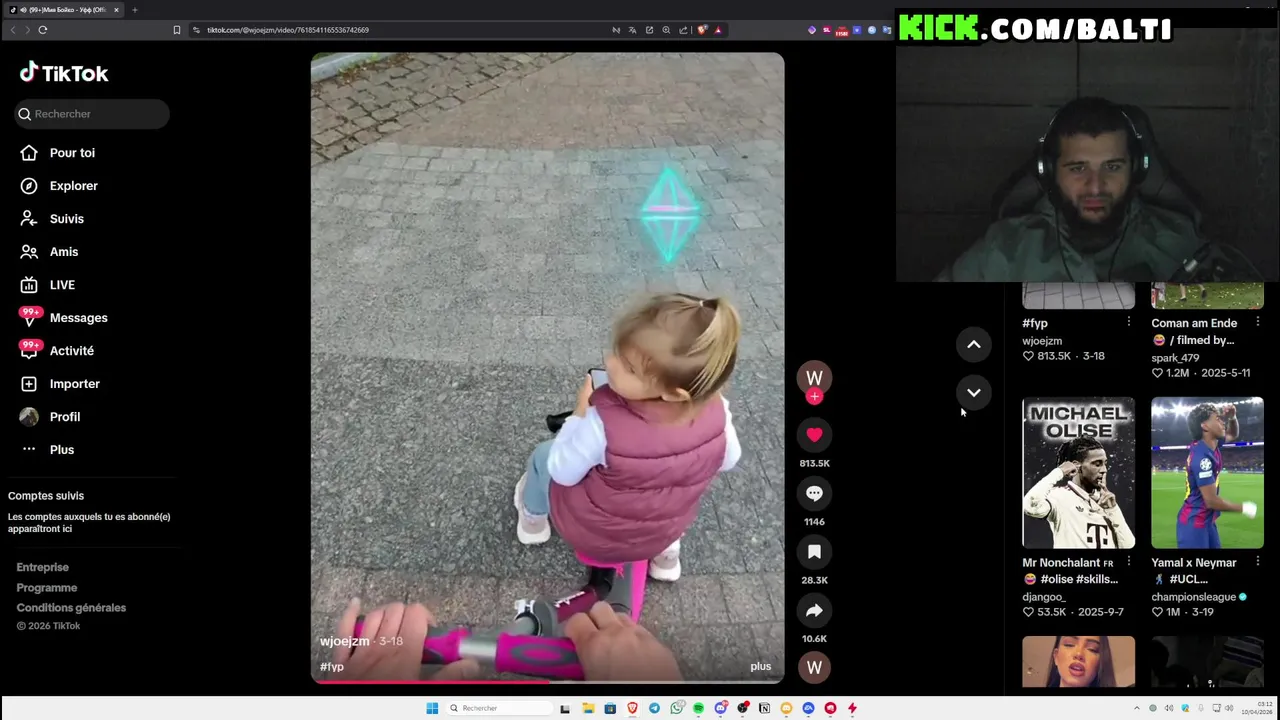
Task: Open Brave browser from taskbar
Action: (x=632, y=708)
